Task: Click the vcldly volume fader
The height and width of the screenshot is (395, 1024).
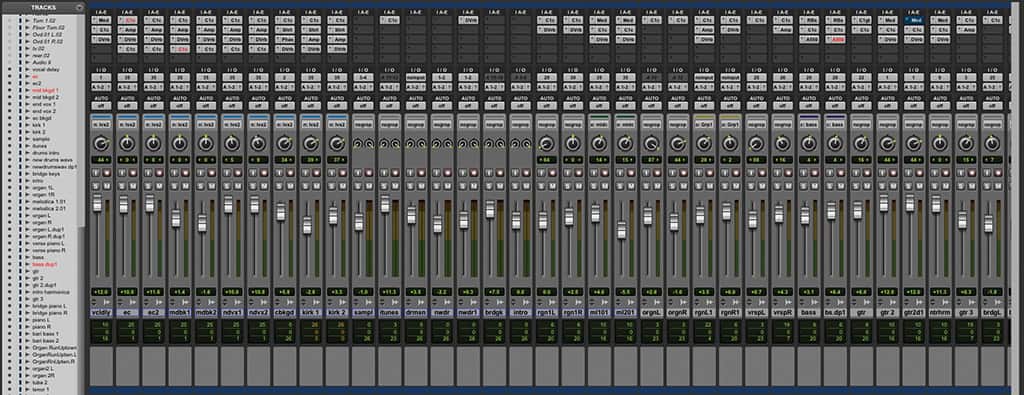Action: [x=97, y=203]
